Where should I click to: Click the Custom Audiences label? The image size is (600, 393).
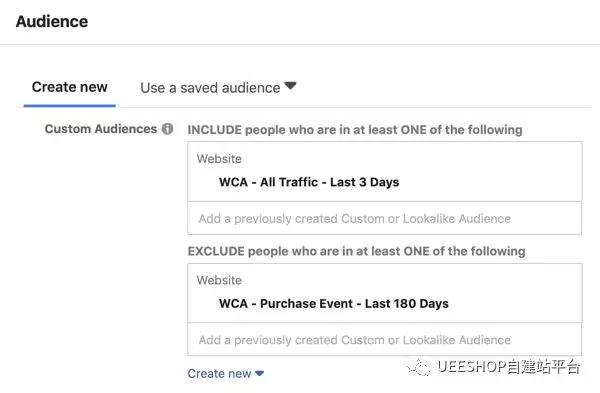[x=101, y=129]
